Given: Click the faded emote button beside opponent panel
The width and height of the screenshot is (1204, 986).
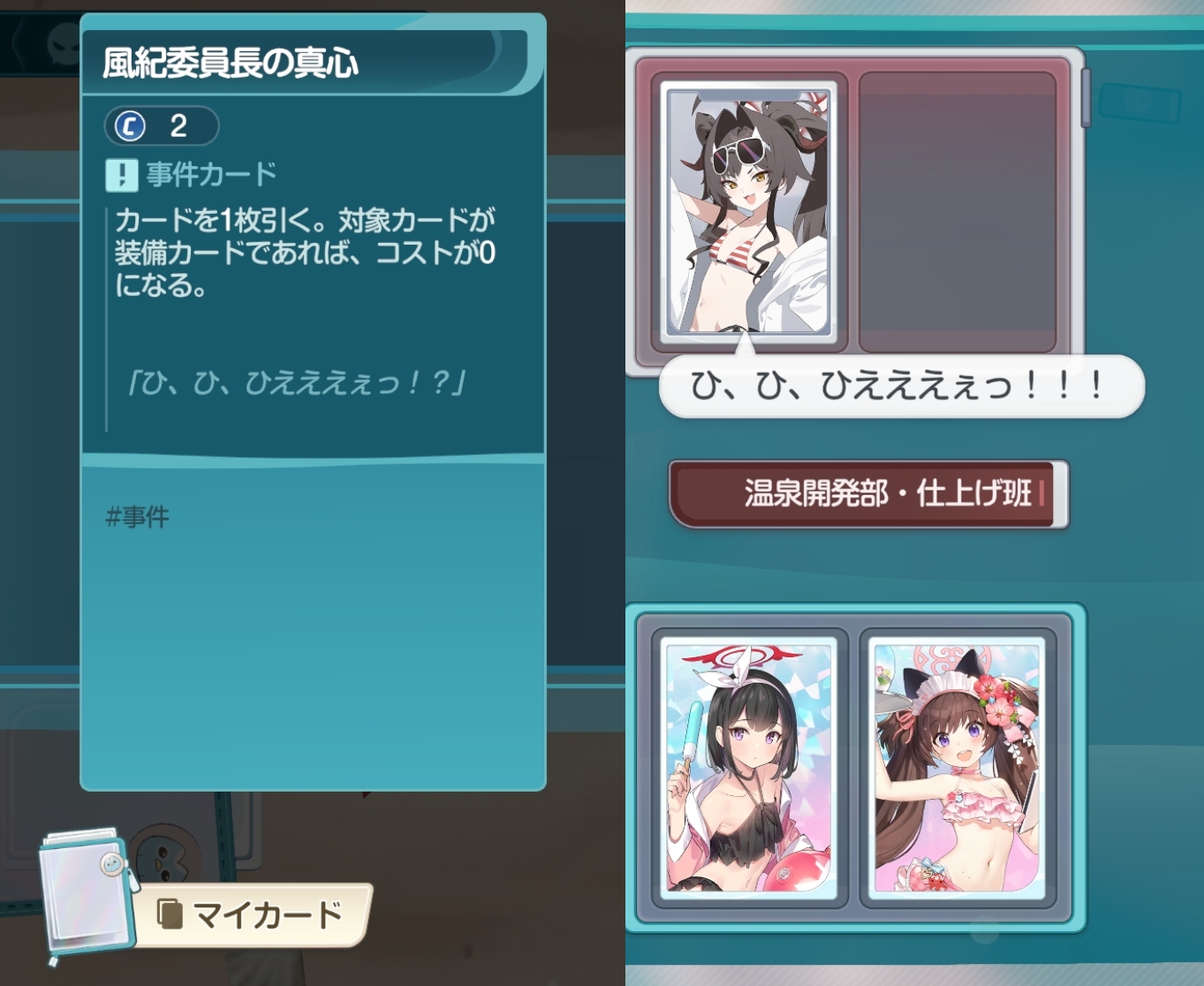Looking at the screenshot, I should click(x=1140, y=103).
